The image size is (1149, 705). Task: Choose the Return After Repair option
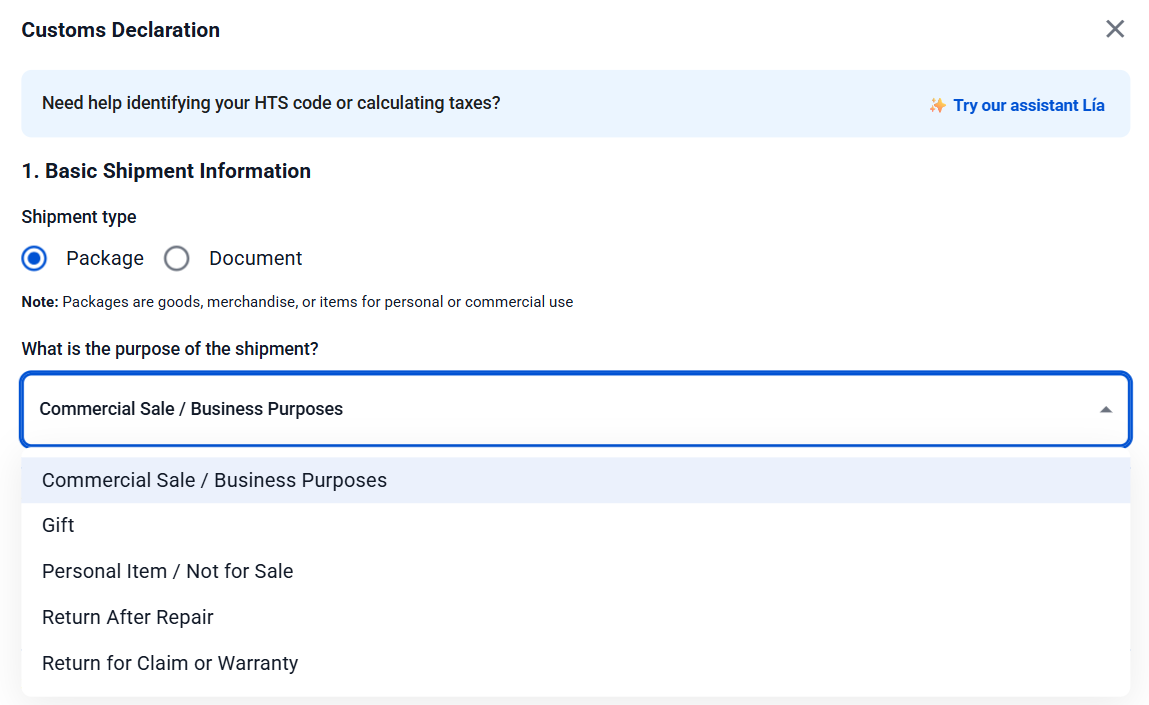click(128, 617)
